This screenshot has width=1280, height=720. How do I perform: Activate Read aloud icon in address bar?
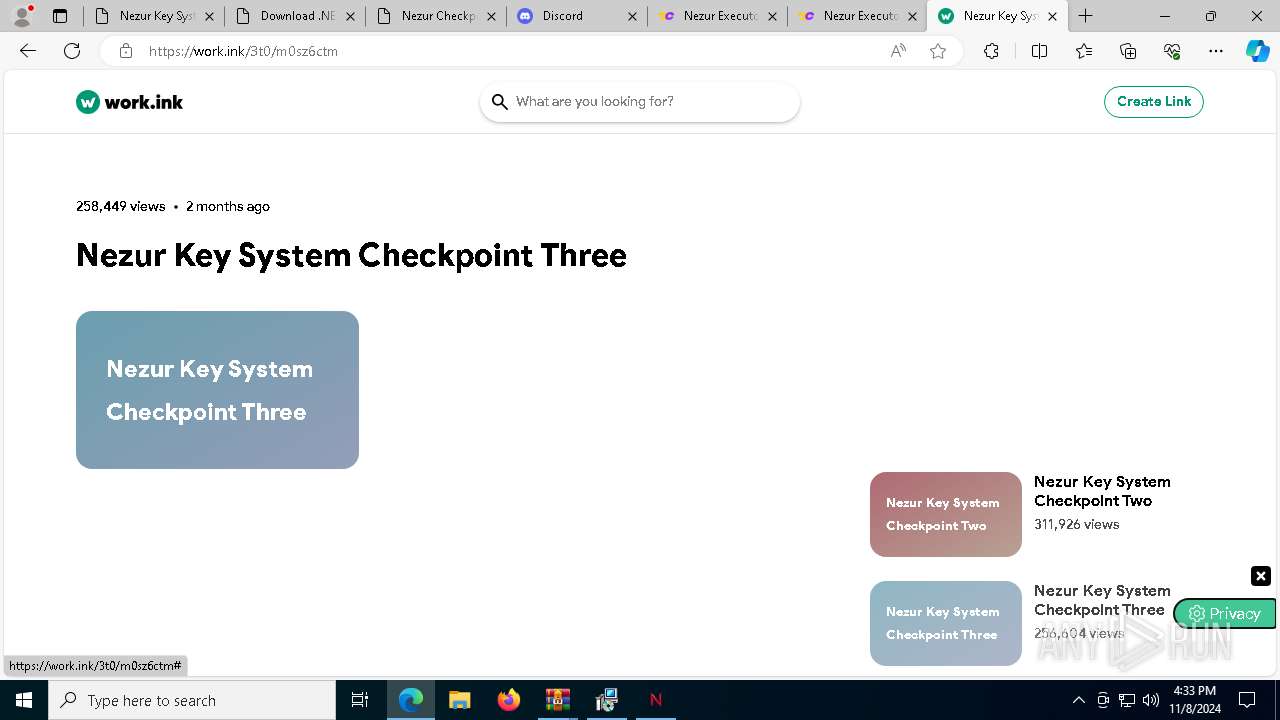[x=898, y=51]
